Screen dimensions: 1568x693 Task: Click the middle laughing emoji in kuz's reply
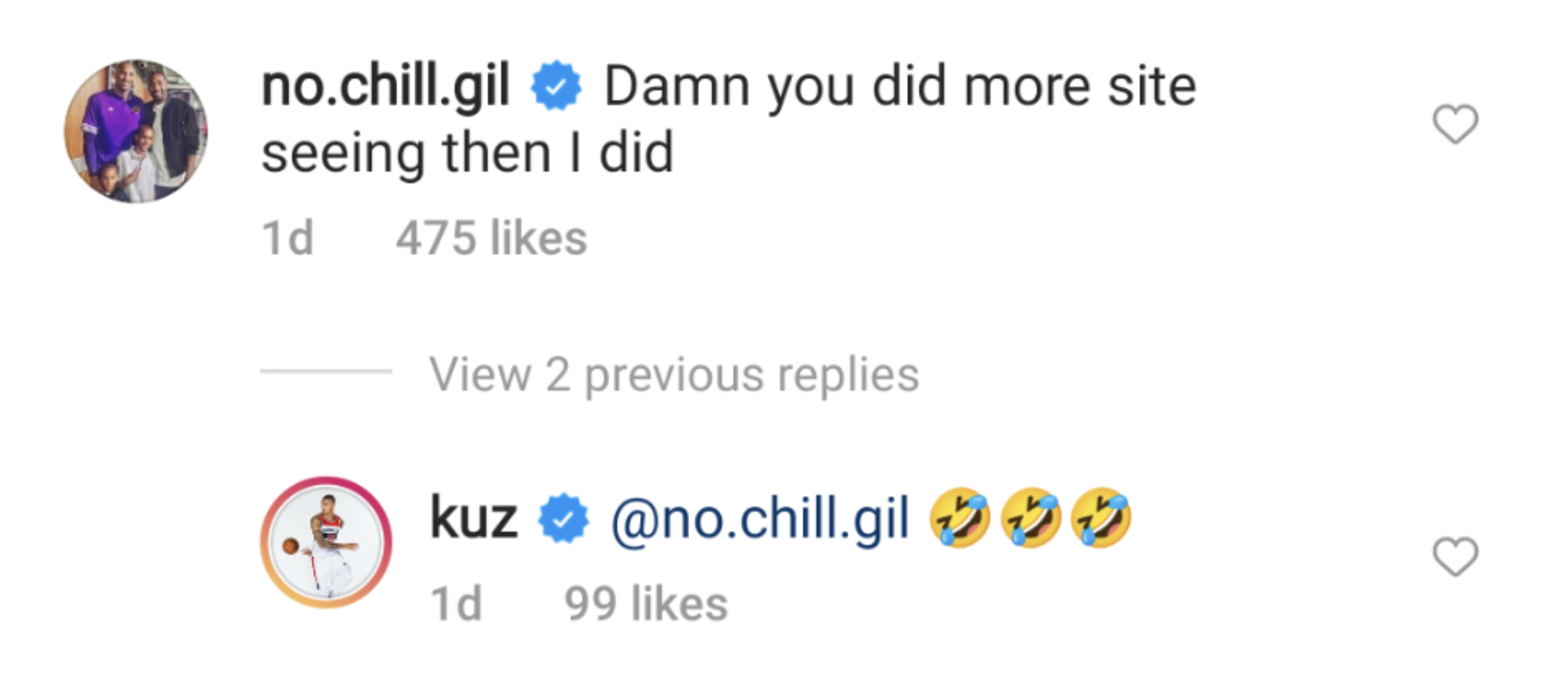click(x=1031, y=518)
